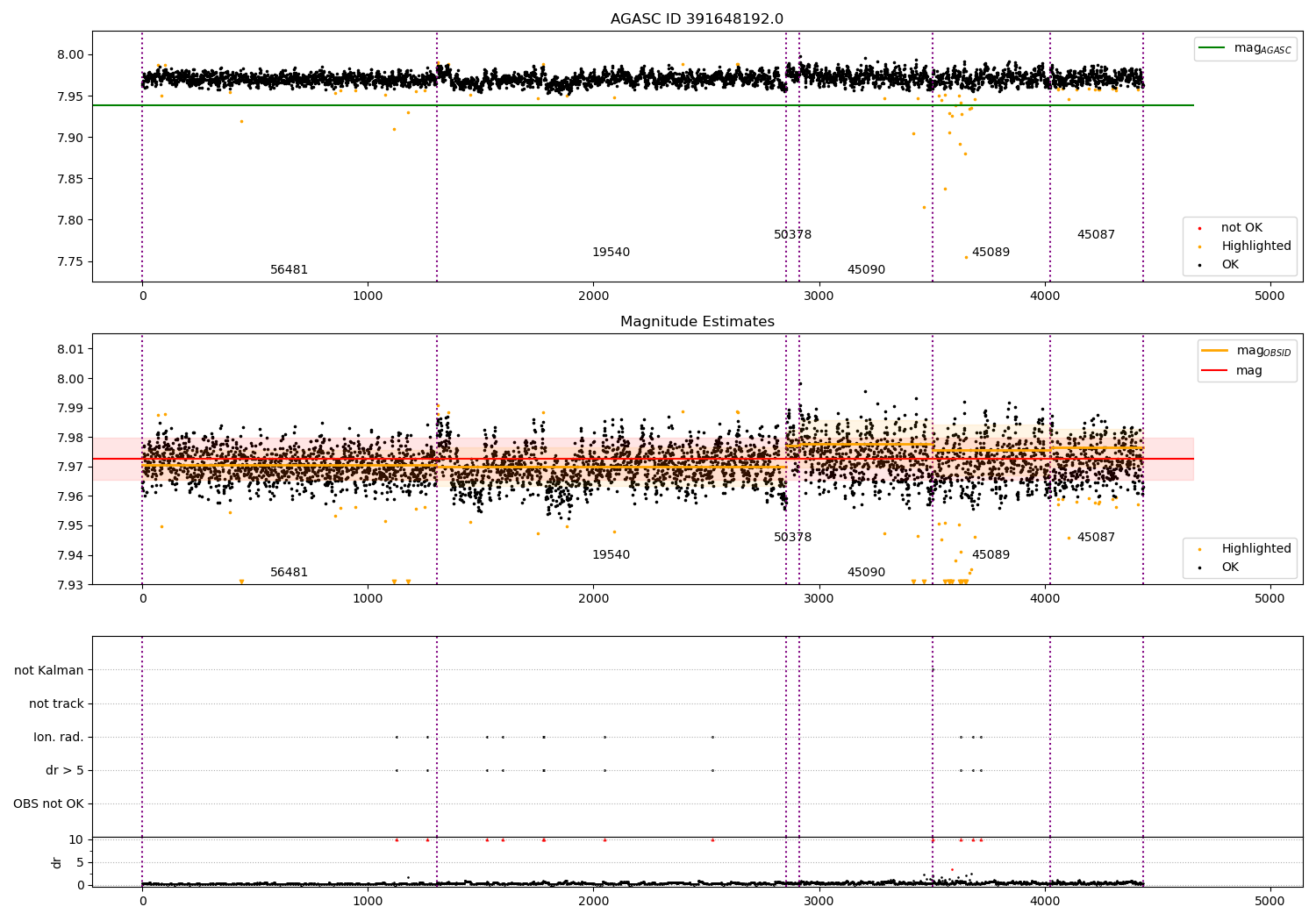Click y-axis tick 7.99 in Magnitude Estimates plot
Image resolution: width=1316 pixels, height=921 pixels.
70,408
